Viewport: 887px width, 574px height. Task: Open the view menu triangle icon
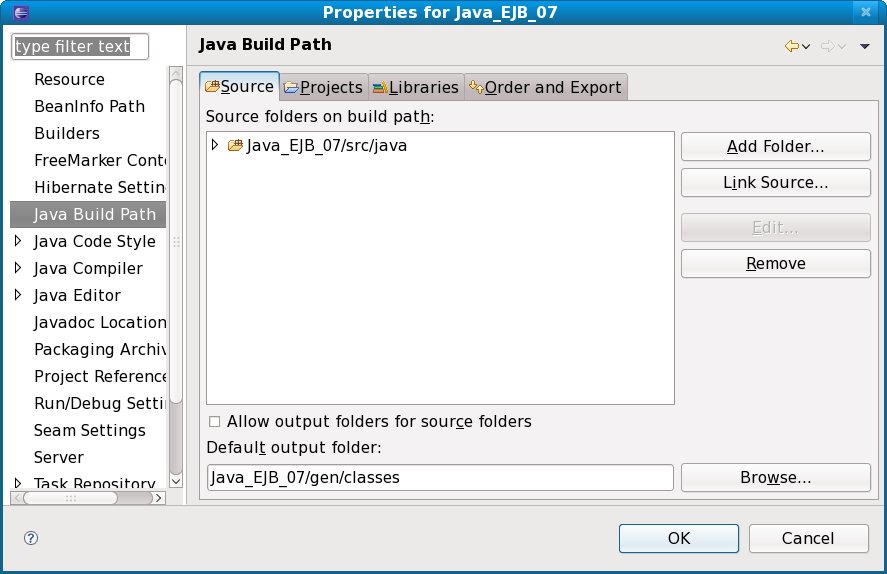[865, 46]
